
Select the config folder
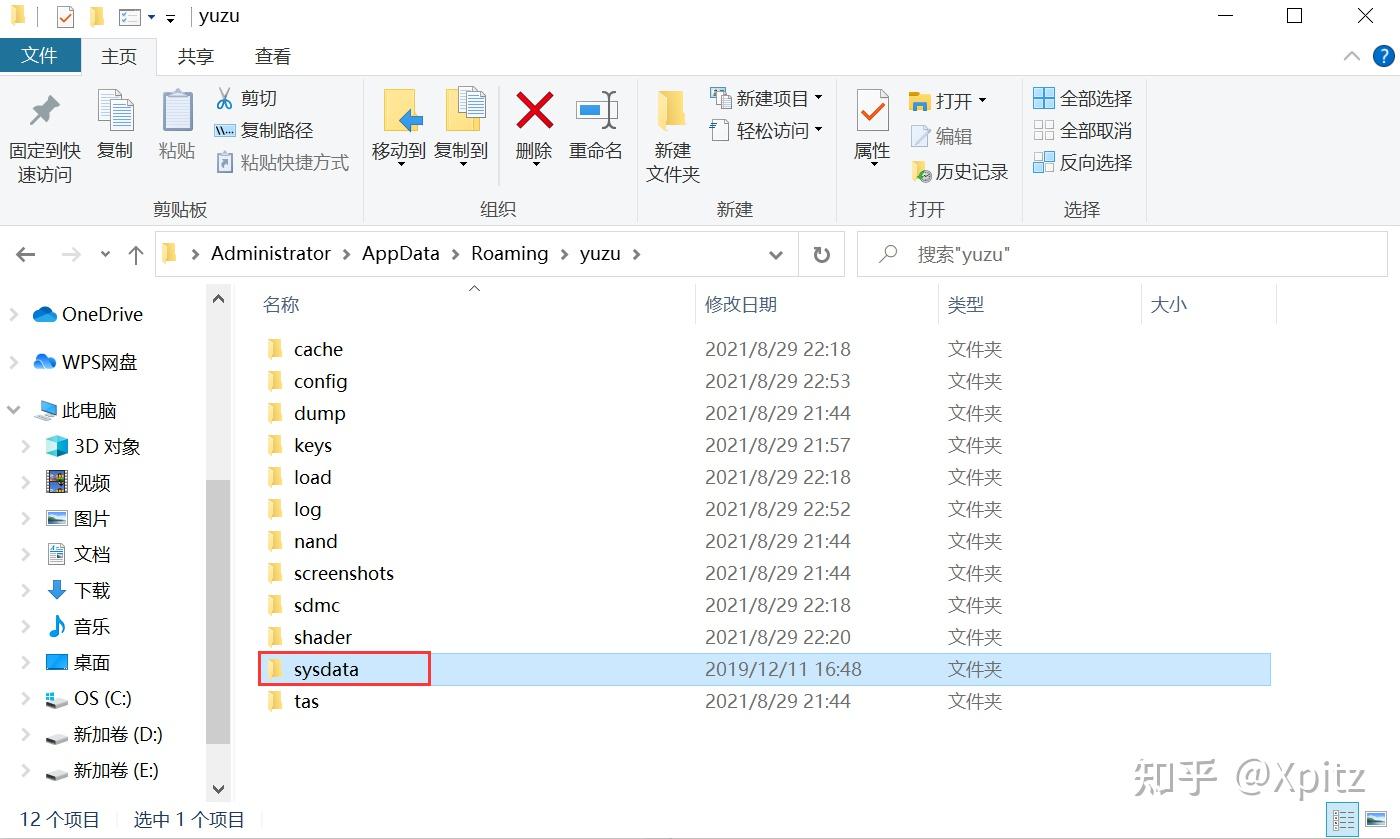click(307, 381)
